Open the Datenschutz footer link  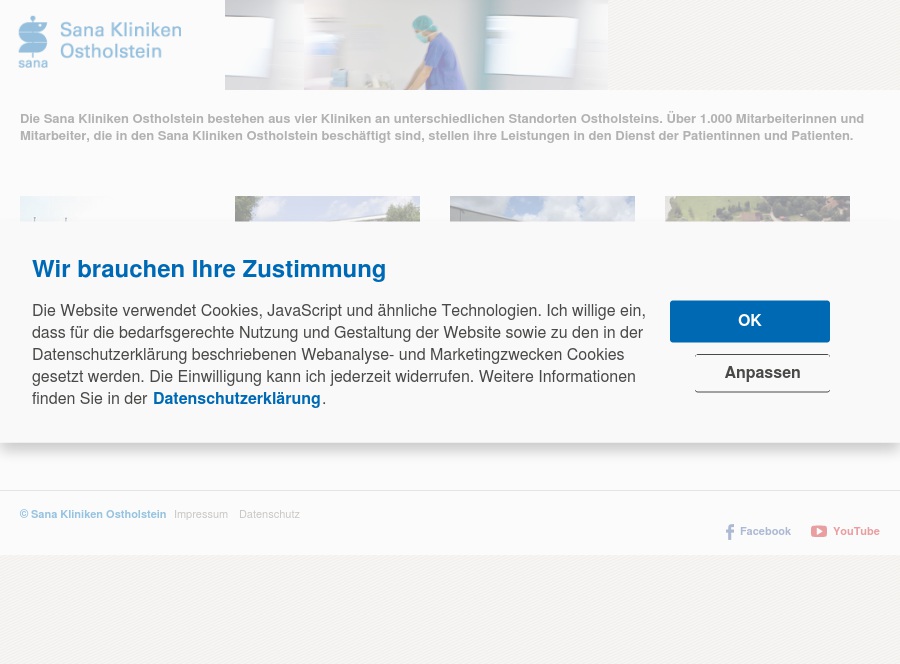[269, 515]
